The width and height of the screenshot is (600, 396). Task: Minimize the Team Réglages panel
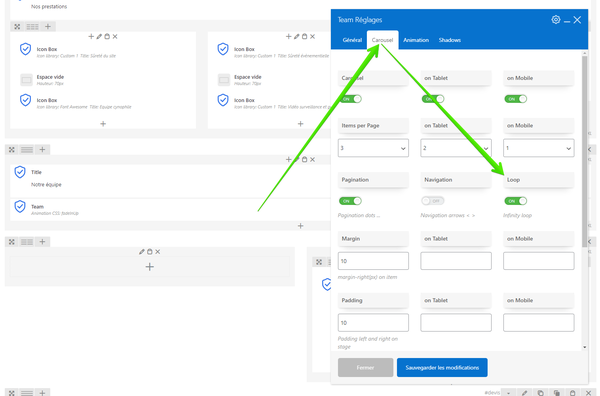point(567,21)
